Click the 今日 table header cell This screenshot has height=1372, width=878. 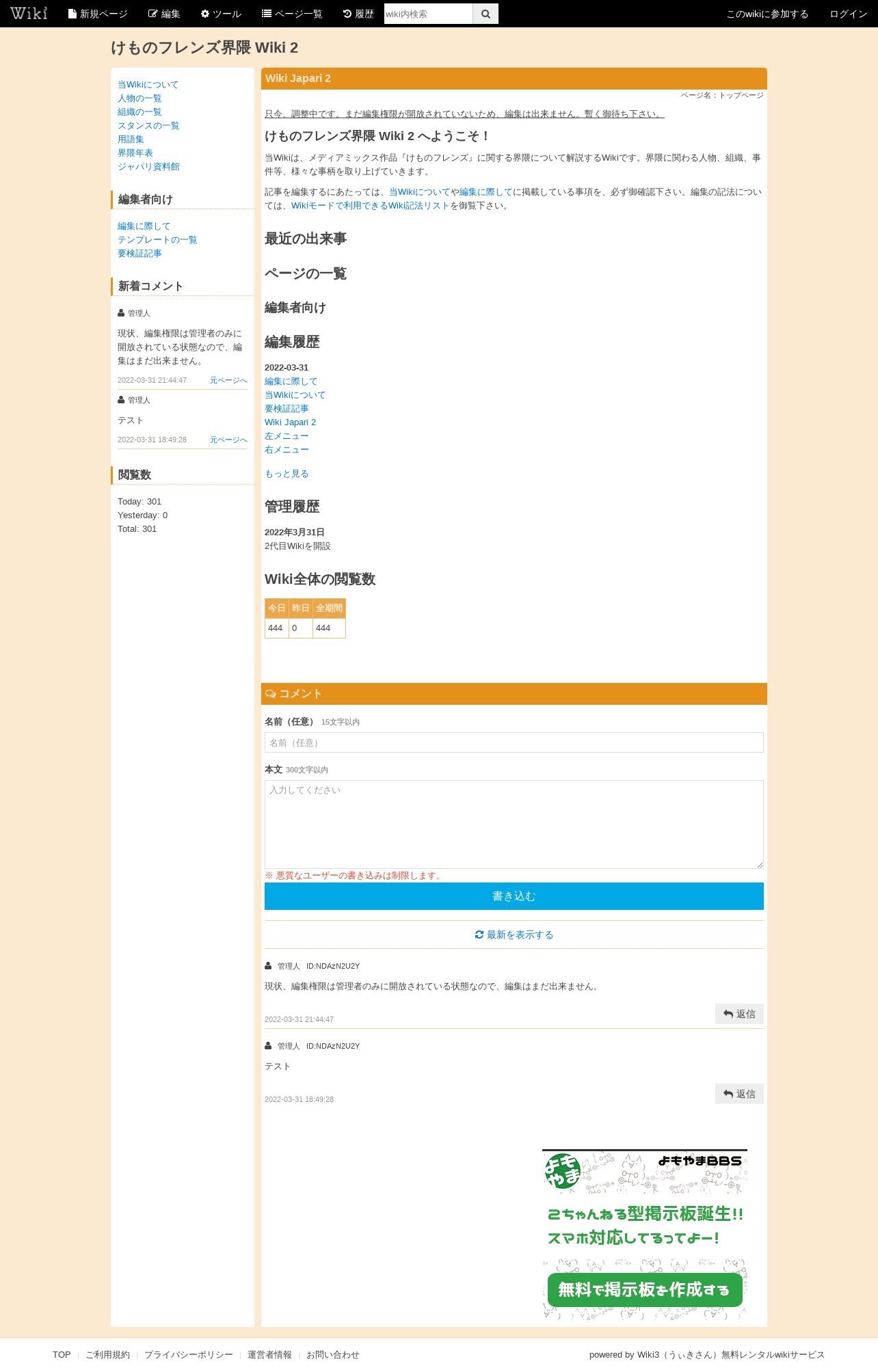tap(277, 608)
